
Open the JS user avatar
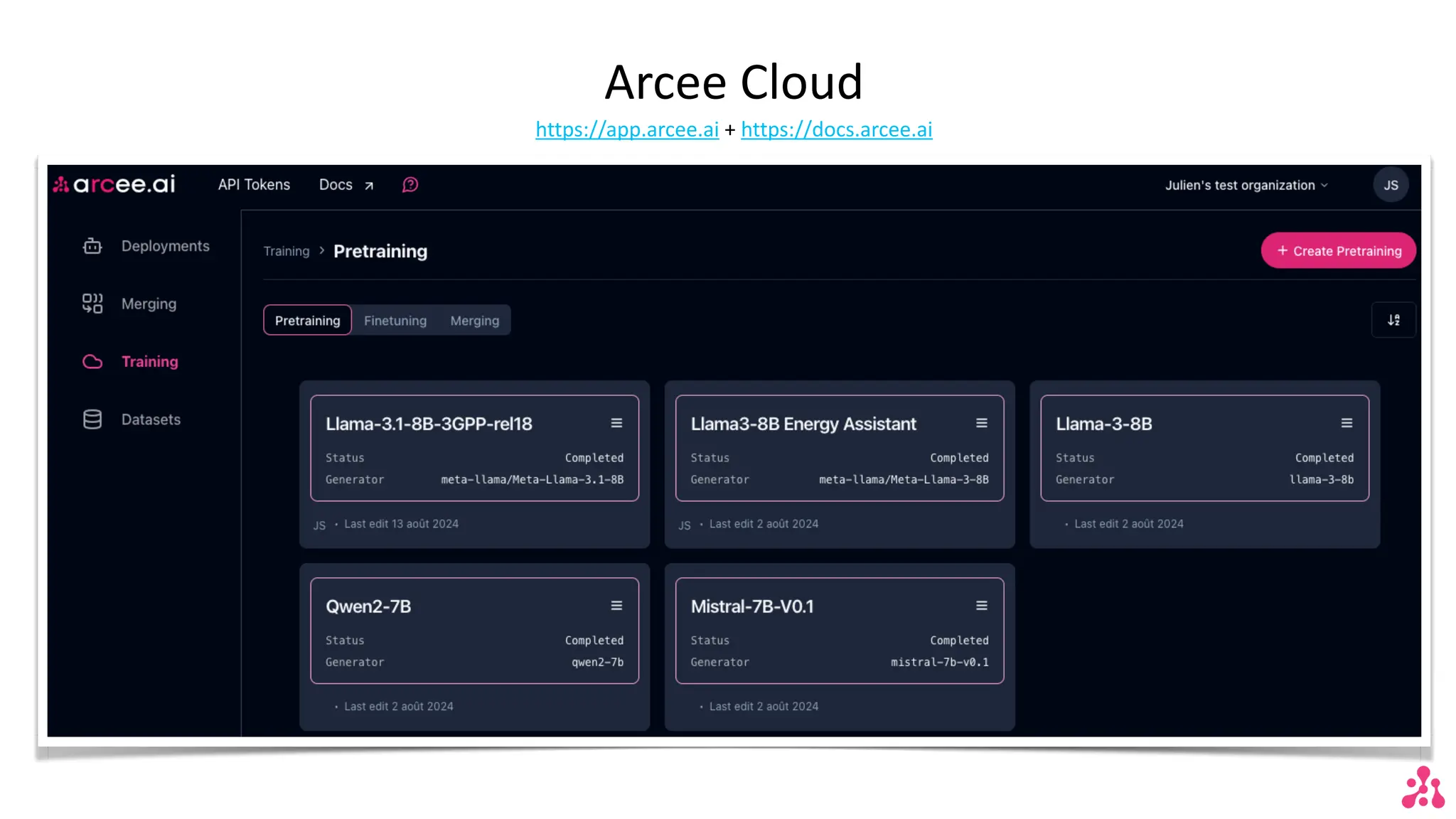1391,185
